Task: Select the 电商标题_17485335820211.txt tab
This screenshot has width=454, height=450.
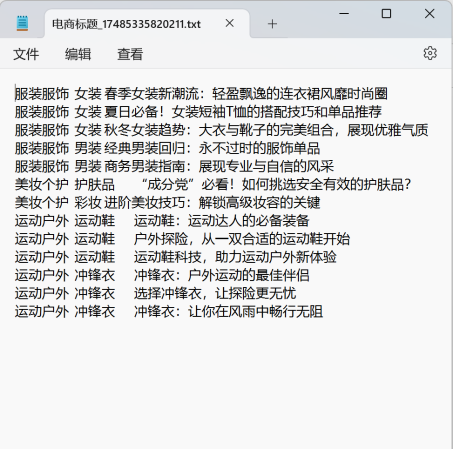Action: pyautogui.click(x=126, y=24)
